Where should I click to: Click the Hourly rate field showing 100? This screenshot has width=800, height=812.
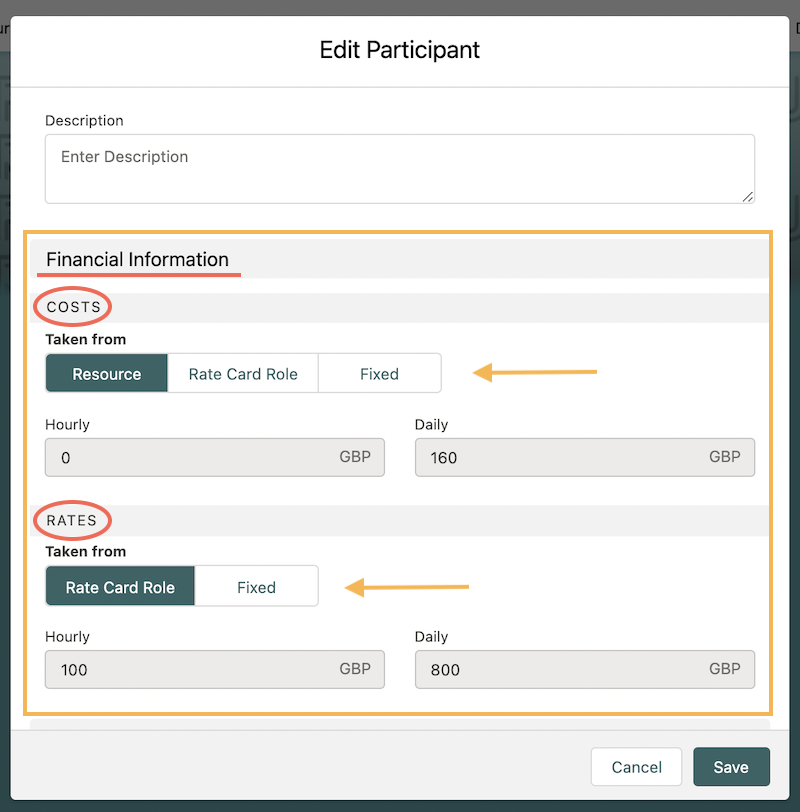190,670
